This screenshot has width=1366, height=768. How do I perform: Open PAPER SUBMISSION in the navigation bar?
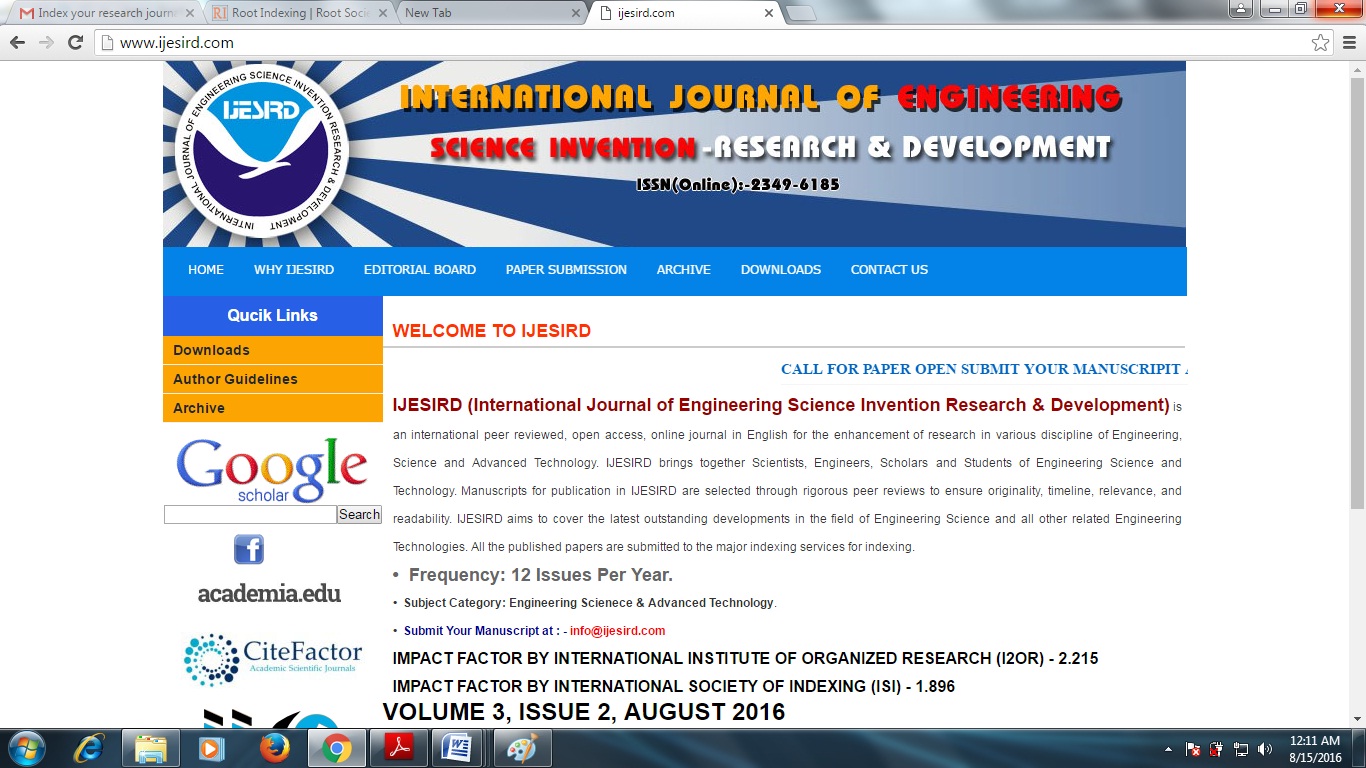[566, 270]
